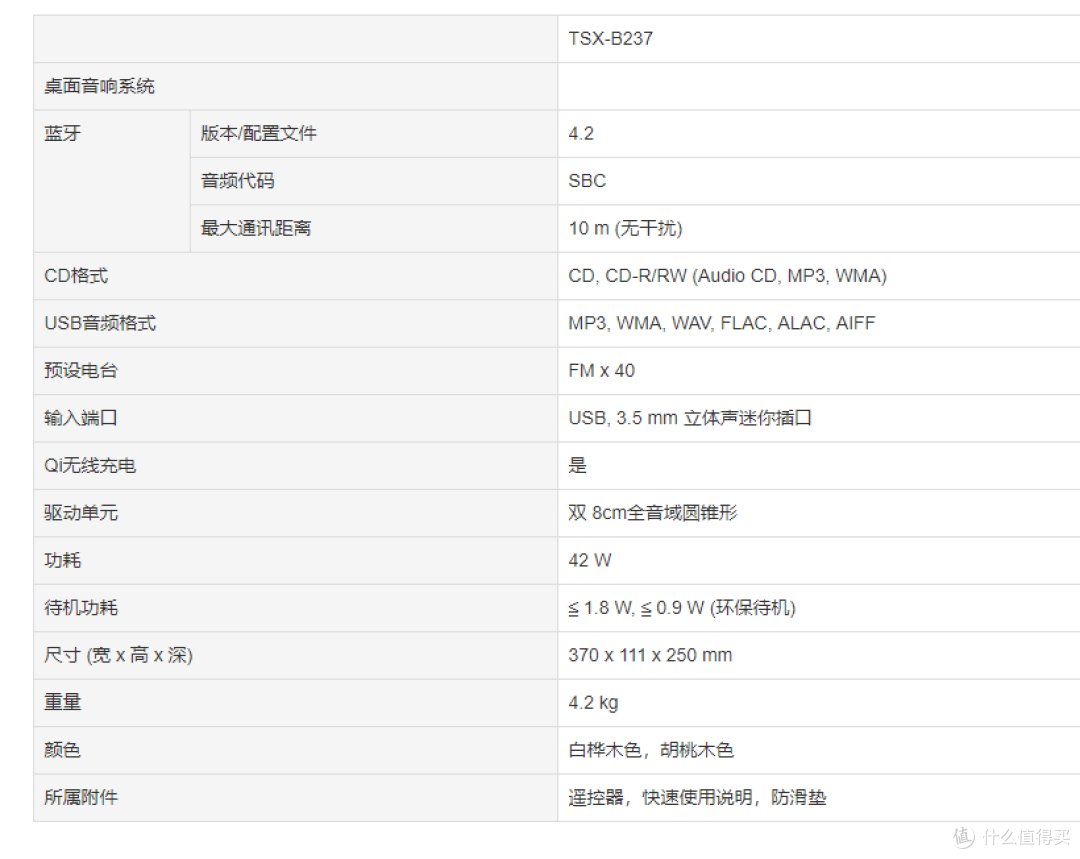Select the 370 x 111 x 250 mm value
This screenshot has height=859, width=1080.
tap(650, 655)
